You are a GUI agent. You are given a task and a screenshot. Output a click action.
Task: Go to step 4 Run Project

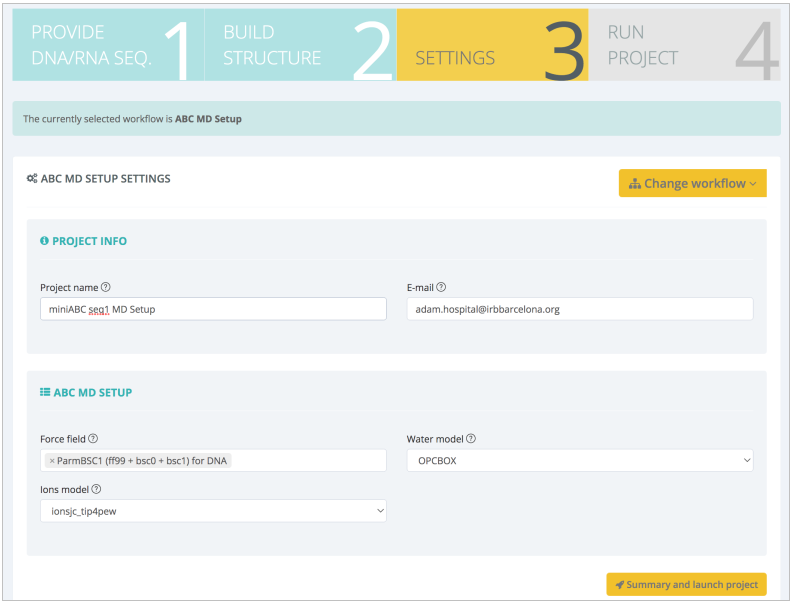[684, 45]
